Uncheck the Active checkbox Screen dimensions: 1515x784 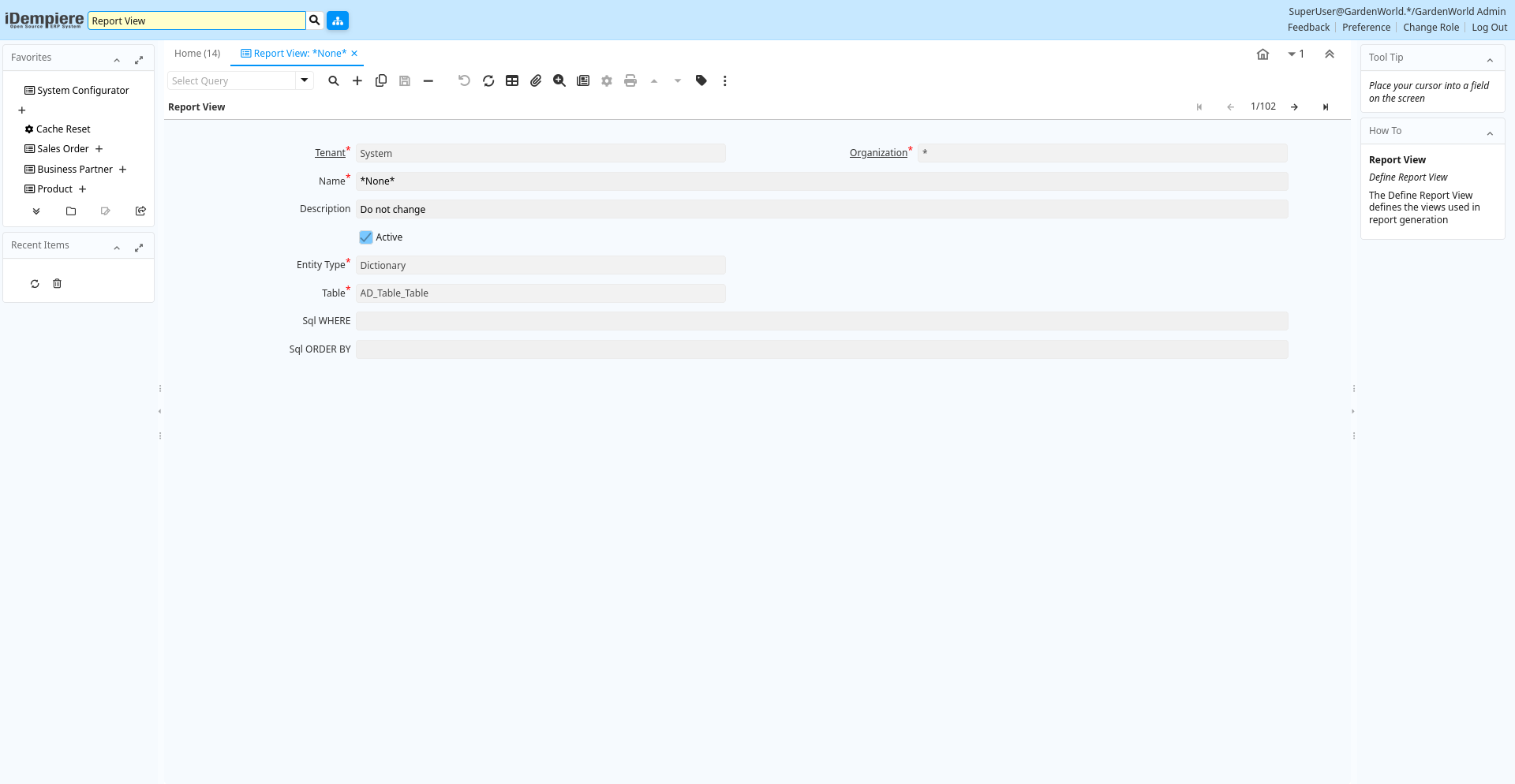366,237
